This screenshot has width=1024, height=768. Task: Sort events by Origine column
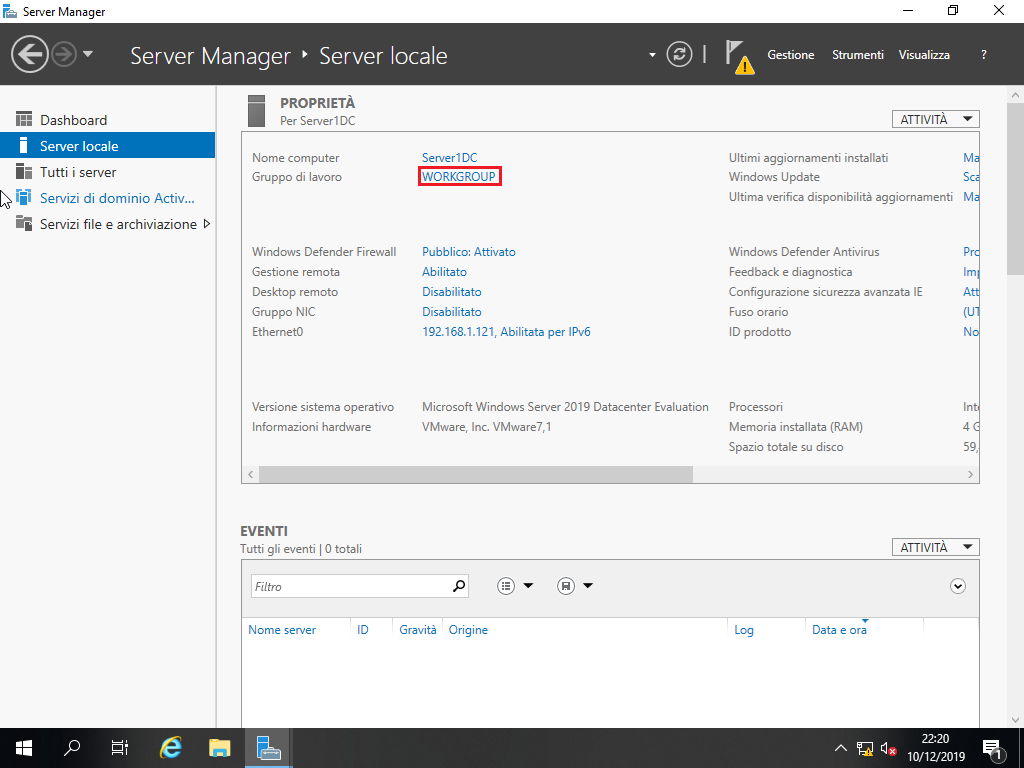[x=468, y=630]
